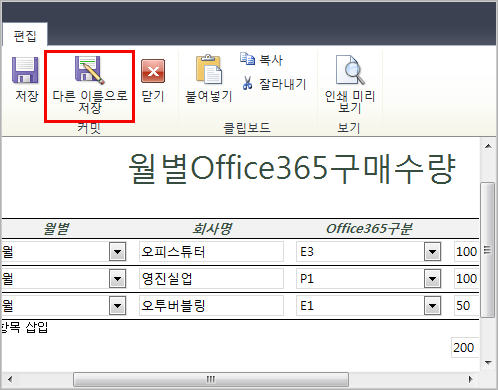Image resolution: width=498 pixels, height=390 pixels.
Task: Click the 항목 삽입 (Insert item) link
Action: tap(24, 327)
